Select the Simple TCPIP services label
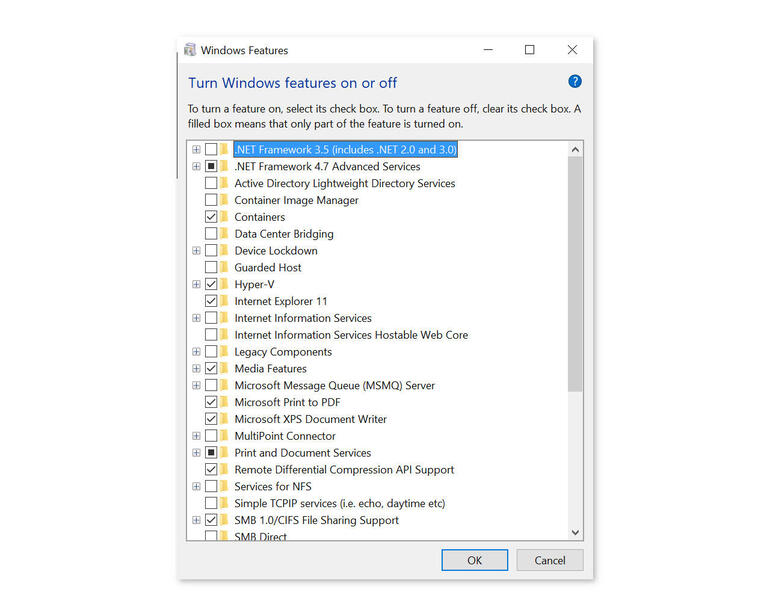Viewport: 770px width, 616px height. (x=340, y=503)
